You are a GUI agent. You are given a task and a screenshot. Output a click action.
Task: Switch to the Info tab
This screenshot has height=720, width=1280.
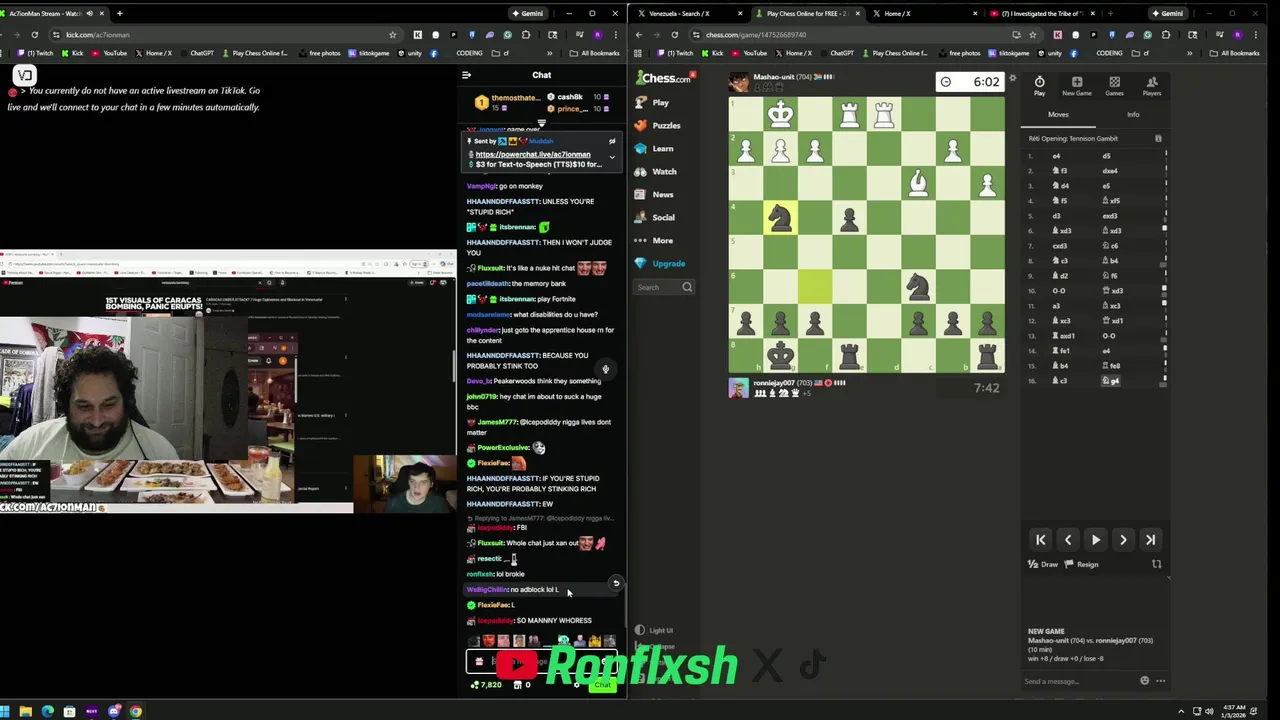1133,114
